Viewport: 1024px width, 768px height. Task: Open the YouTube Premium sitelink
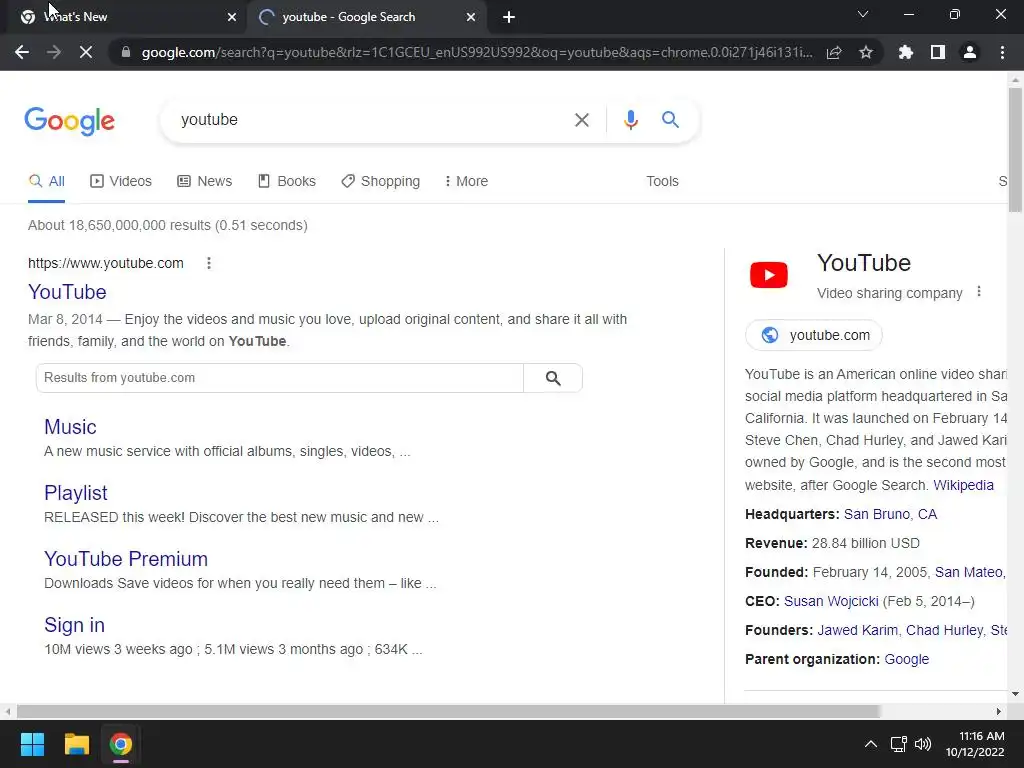click(126, 559)
